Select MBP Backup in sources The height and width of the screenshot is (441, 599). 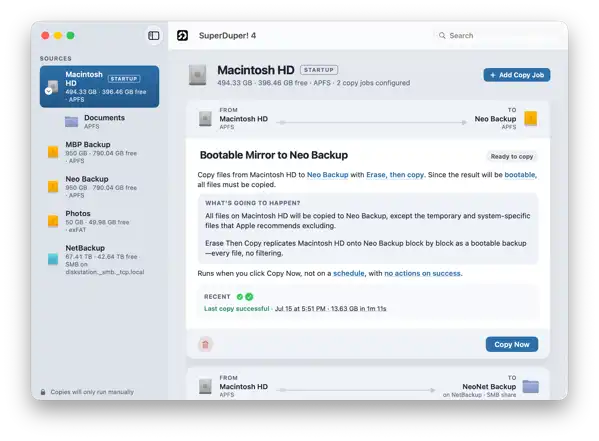[99, 152]
